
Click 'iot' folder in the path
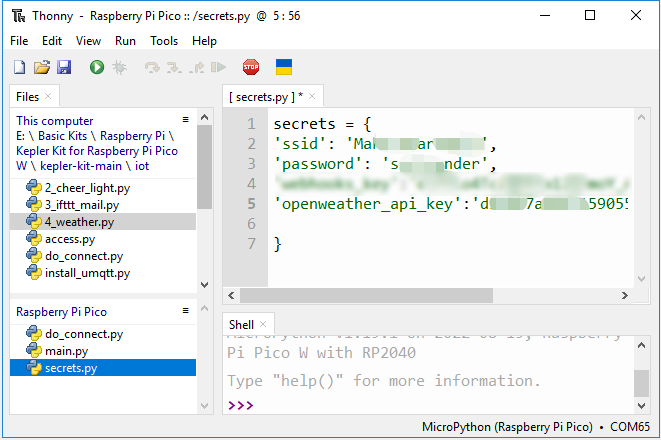pos(142,166)
